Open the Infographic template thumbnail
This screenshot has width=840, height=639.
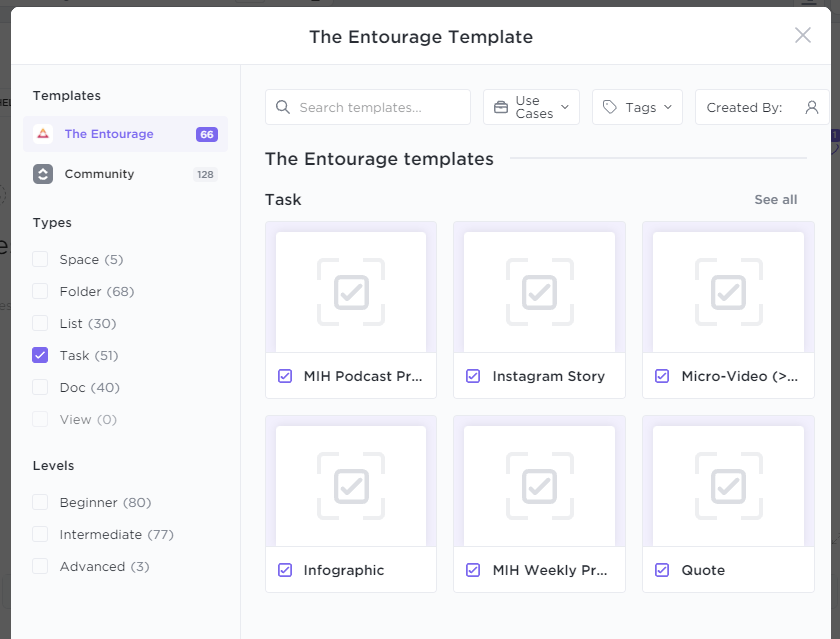tap(351, 486)
